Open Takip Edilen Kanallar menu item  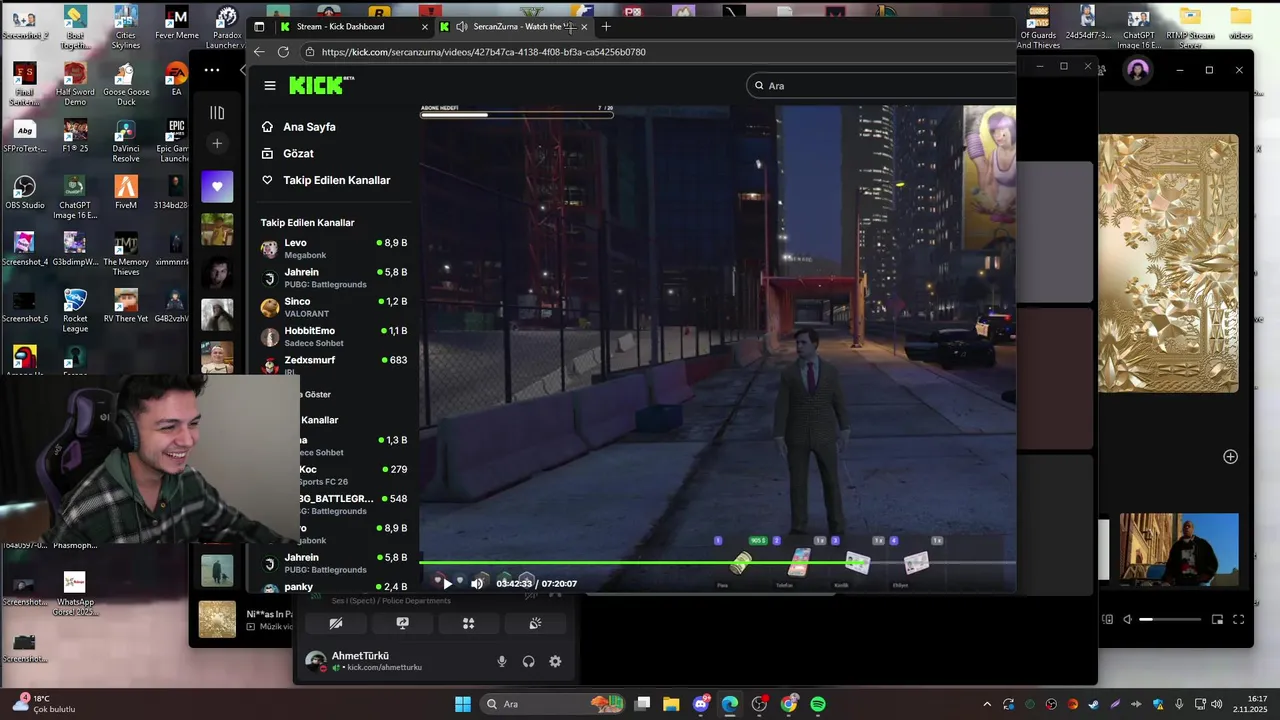click(x=325, y=180)
